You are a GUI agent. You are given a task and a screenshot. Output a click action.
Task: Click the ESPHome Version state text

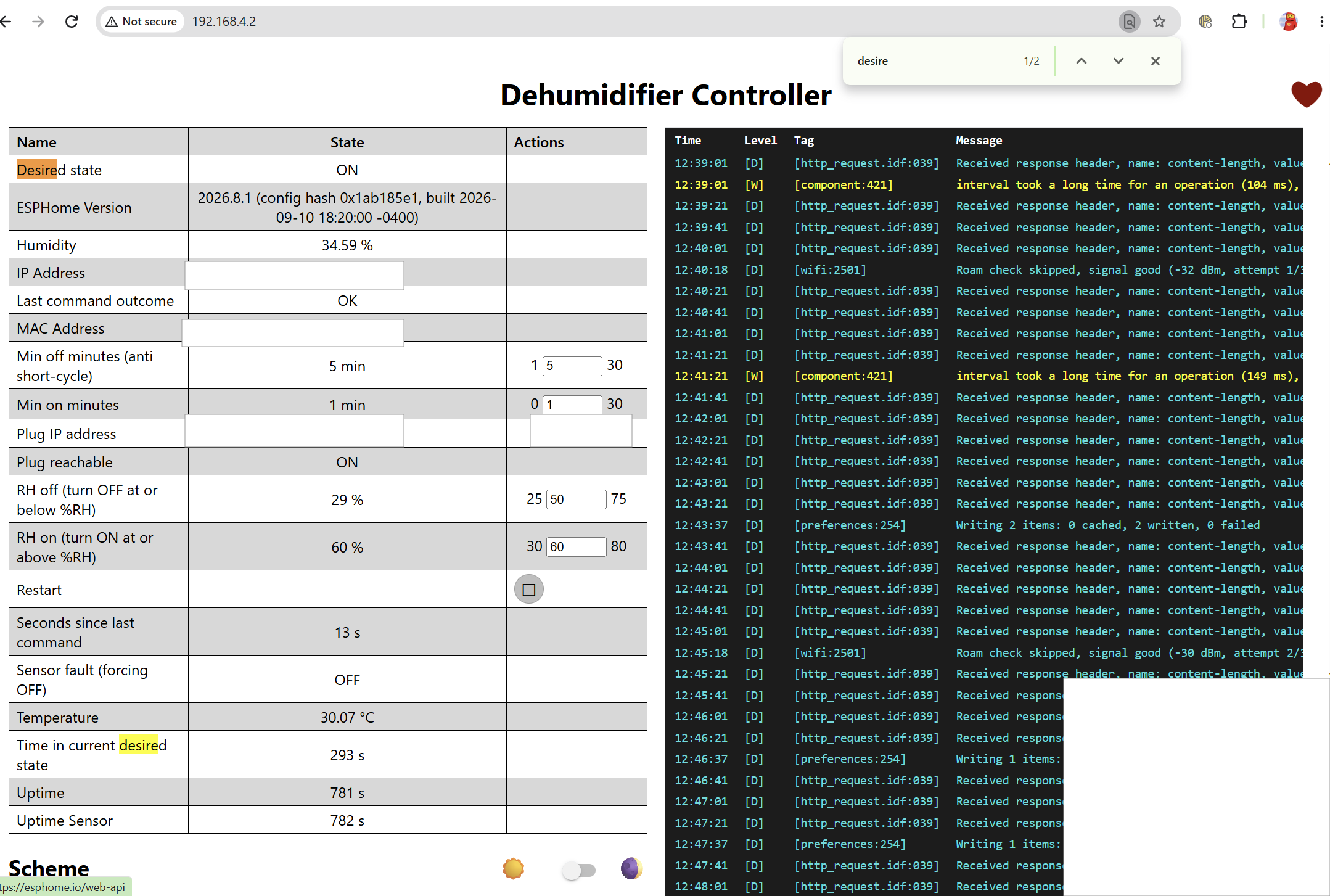click(x=347, y=207)
